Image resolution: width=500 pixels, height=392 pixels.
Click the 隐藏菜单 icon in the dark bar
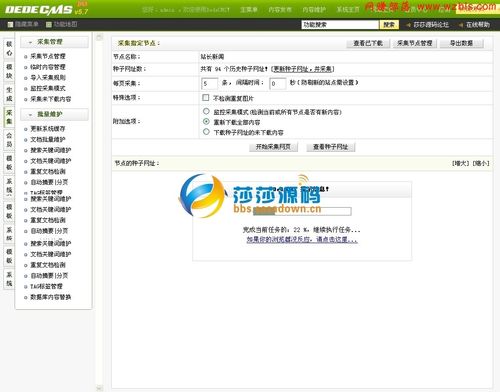(10, 24)
